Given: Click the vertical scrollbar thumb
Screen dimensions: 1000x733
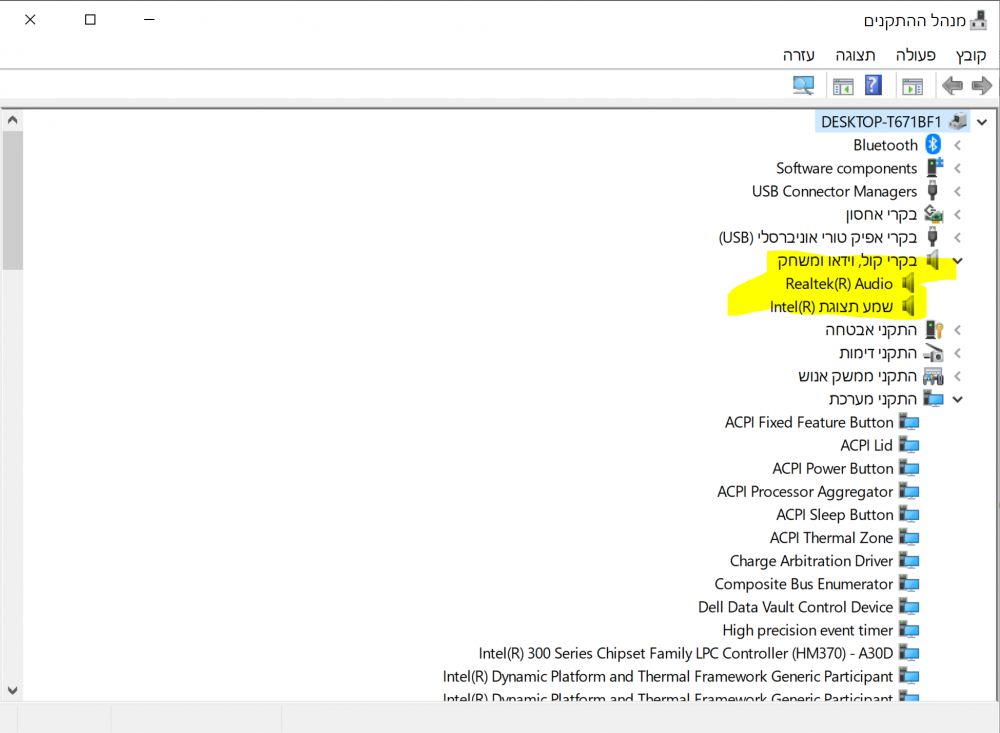Looking at the screenshot, I should [12, 200].
